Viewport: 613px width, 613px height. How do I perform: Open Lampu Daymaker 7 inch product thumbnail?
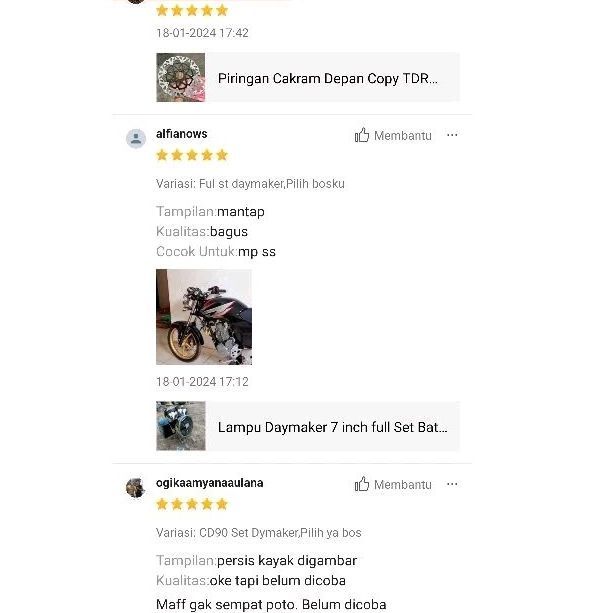pyautogui.click(x=181, y=426)
